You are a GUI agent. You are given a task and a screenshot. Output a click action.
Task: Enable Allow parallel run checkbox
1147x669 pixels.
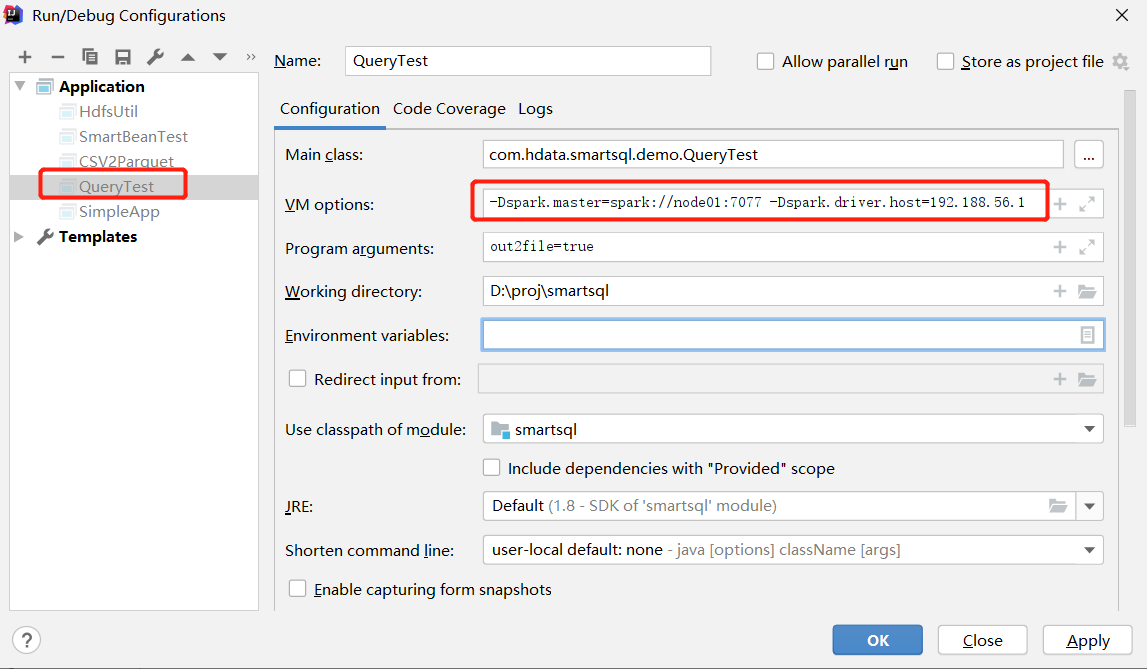tap(766, 62)
